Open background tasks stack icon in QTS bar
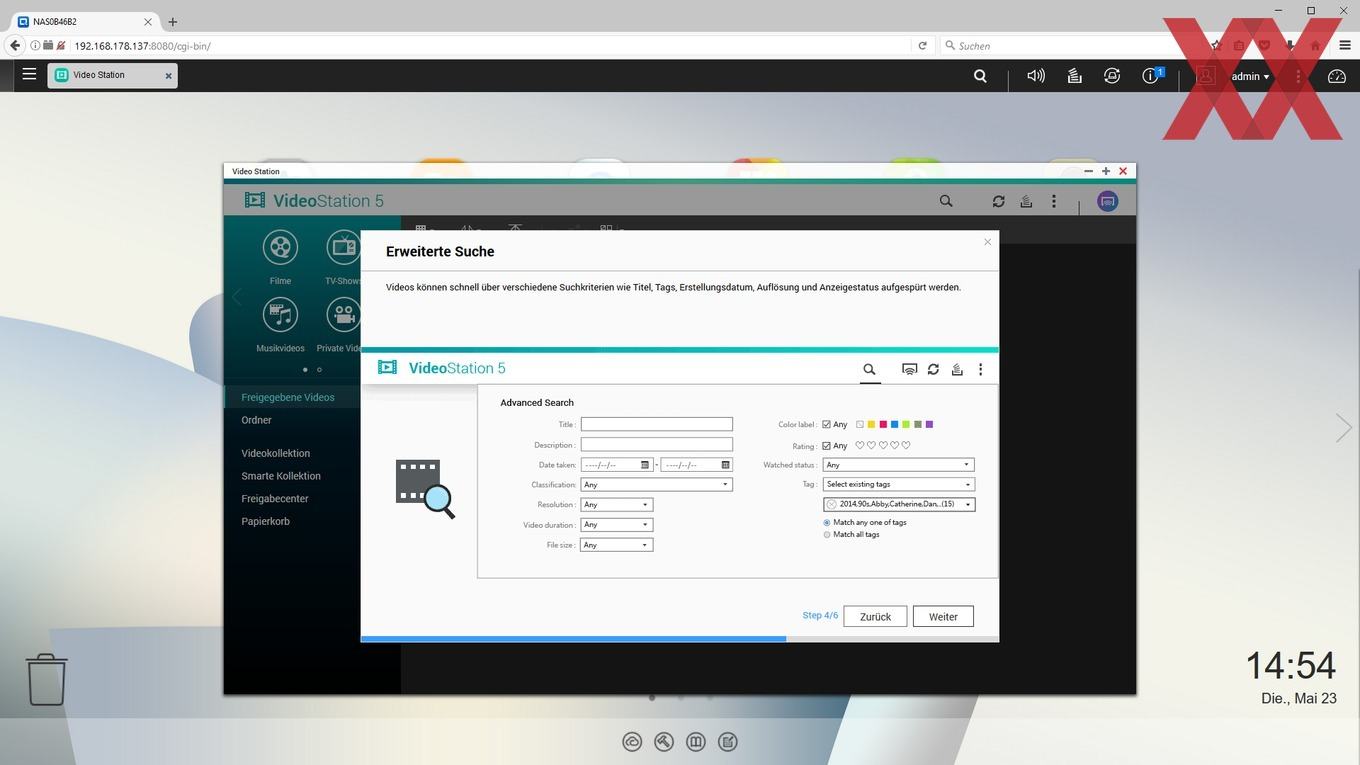Viewport: 1360px width, 765px height. pos(1074,75)
